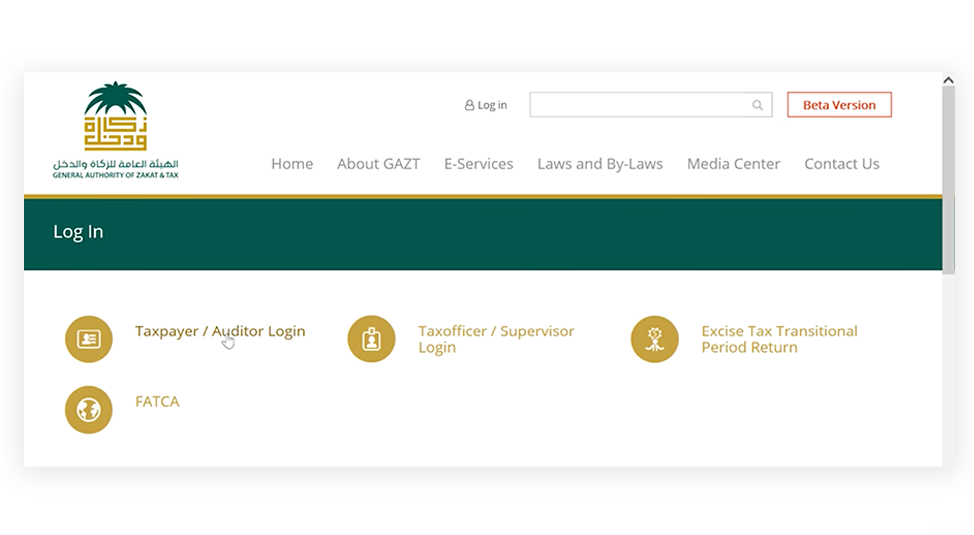Open the Contact Us page
The height and width of the screenshot is (535, 974).
click(841, 164)
